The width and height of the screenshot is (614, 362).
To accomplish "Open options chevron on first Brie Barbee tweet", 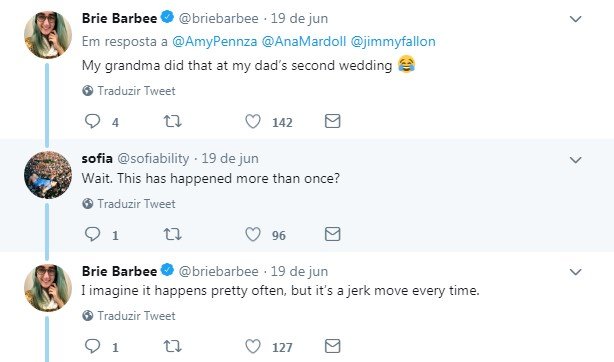I will pyautogui.click(x=575, y=19).
